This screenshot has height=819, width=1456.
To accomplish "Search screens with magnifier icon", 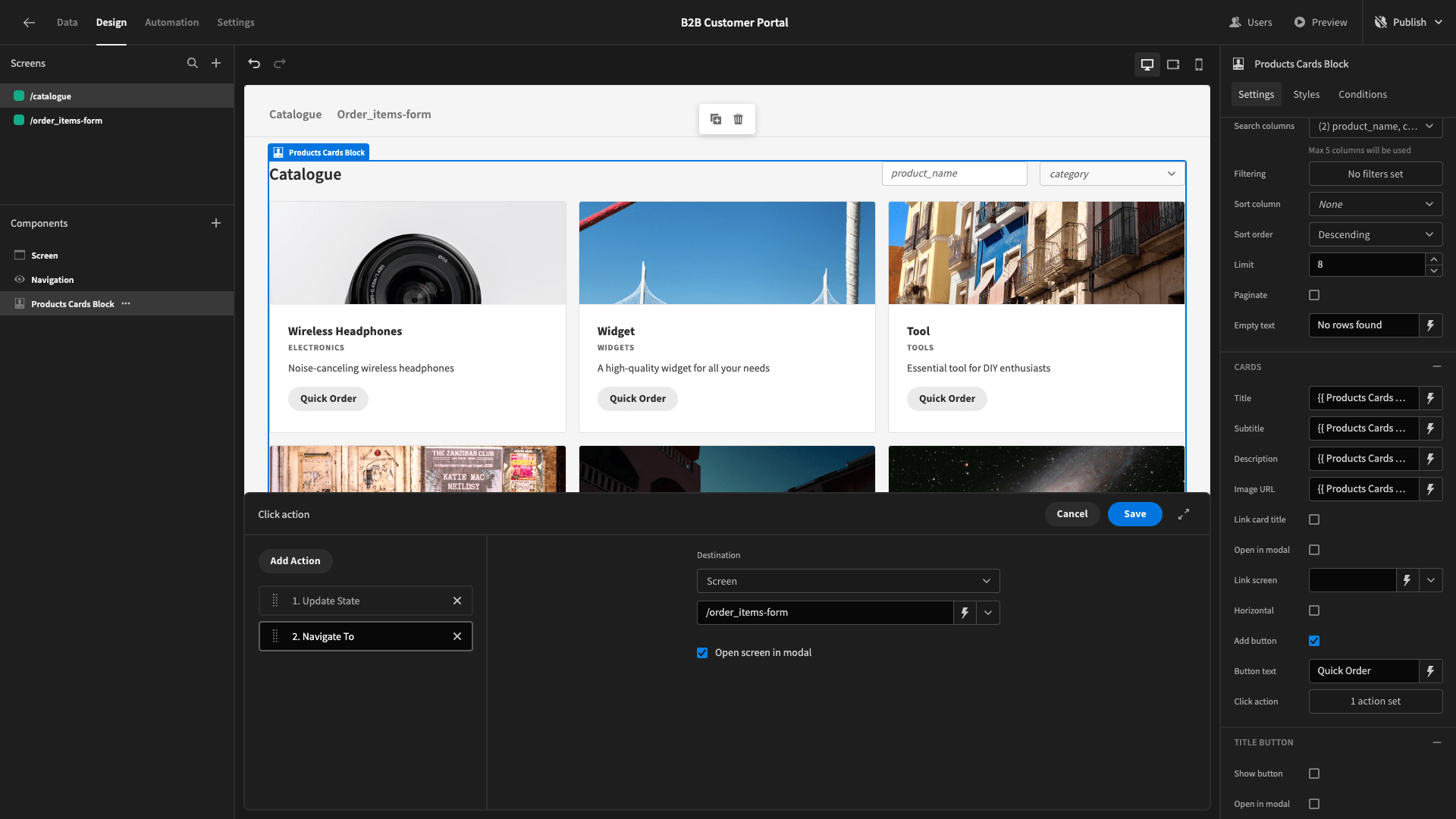I will [x=193, y=64].
